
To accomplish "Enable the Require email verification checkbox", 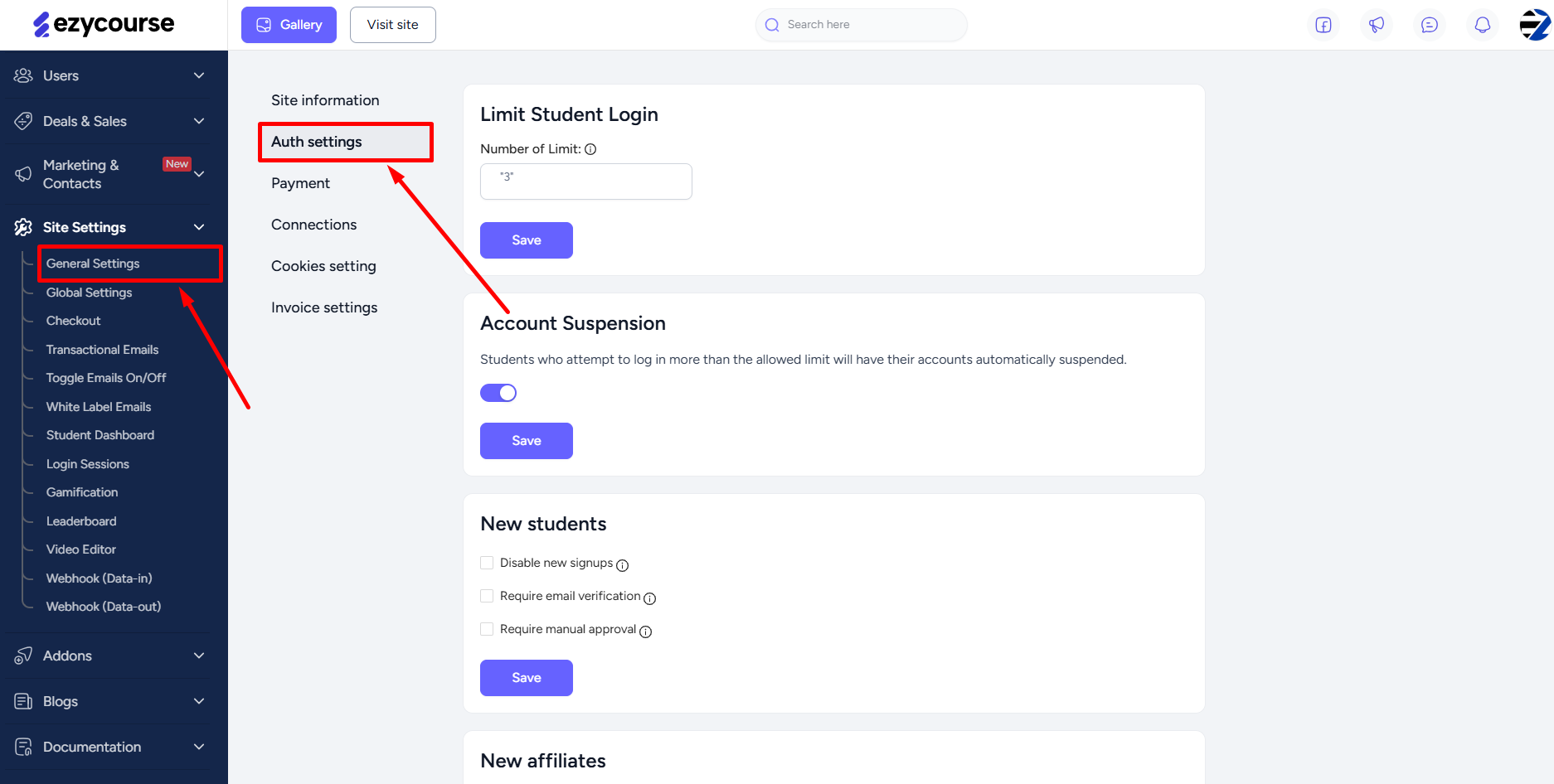I will (x=487, y=596).
